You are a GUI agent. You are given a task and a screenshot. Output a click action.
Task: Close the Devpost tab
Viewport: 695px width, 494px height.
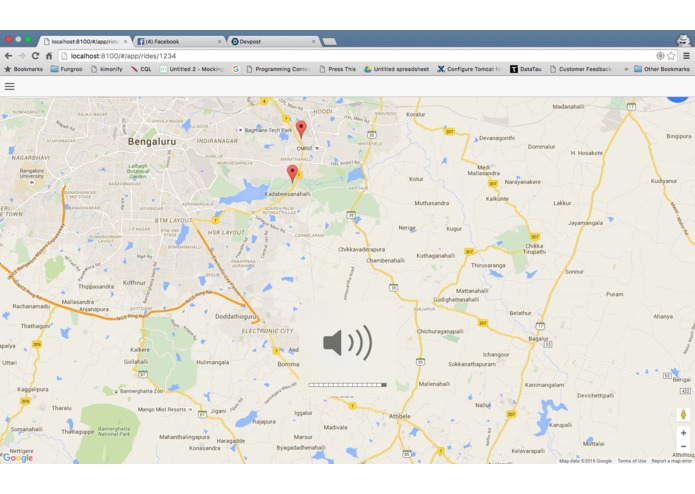pyautogui.click(x=314, y=42)
